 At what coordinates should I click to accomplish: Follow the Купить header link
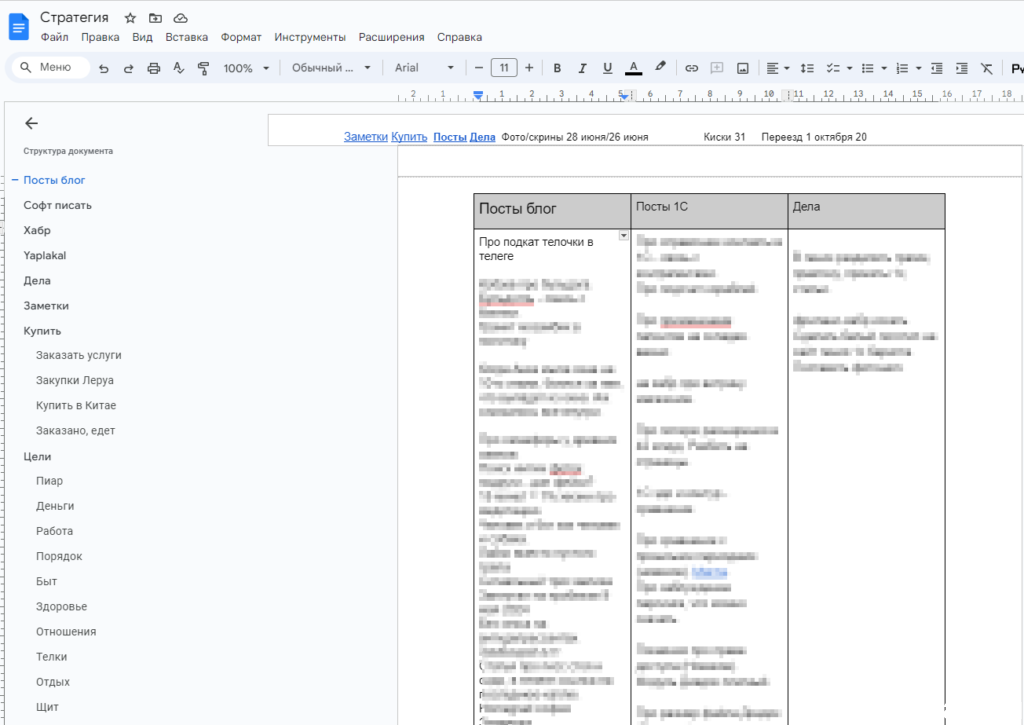click(409, 137)
